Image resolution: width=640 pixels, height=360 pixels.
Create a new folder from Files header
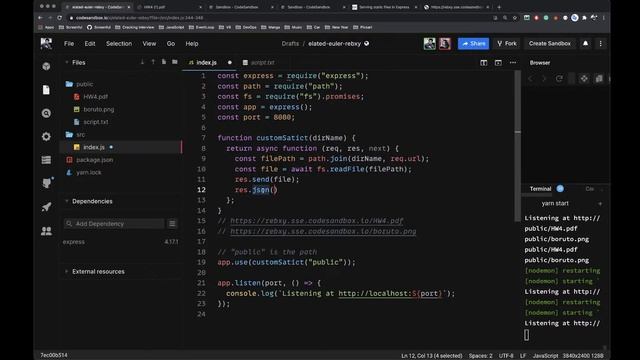coord(175,62)
